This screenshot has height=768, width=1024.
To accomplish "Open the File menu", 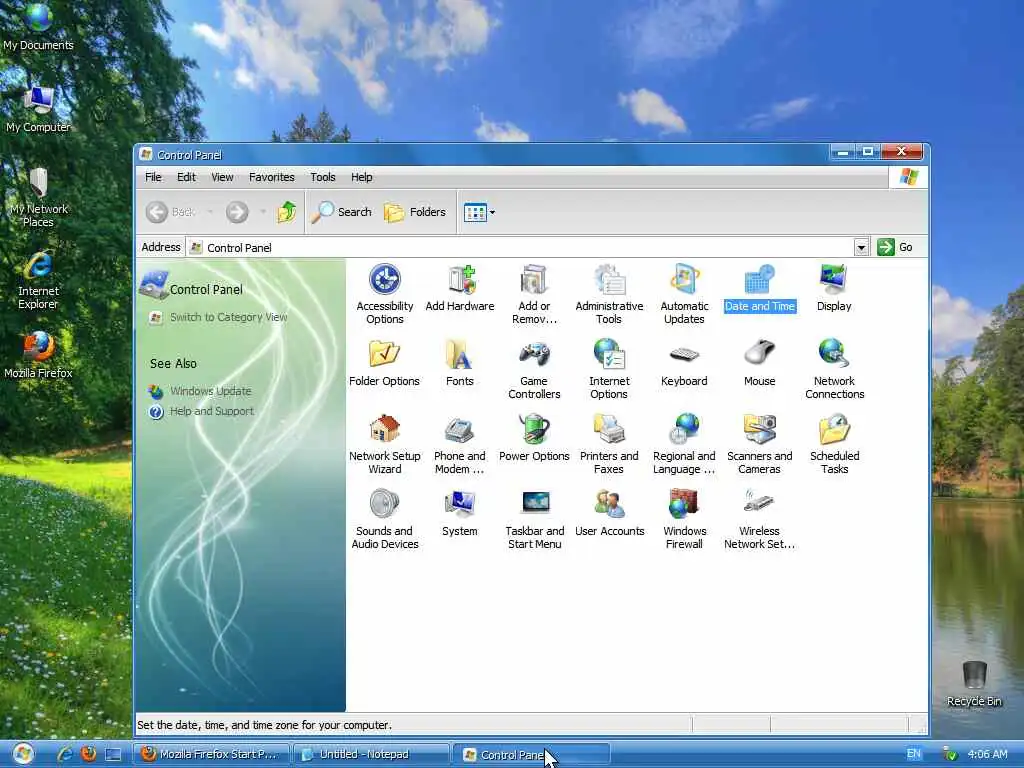I will tap(153, 177).
